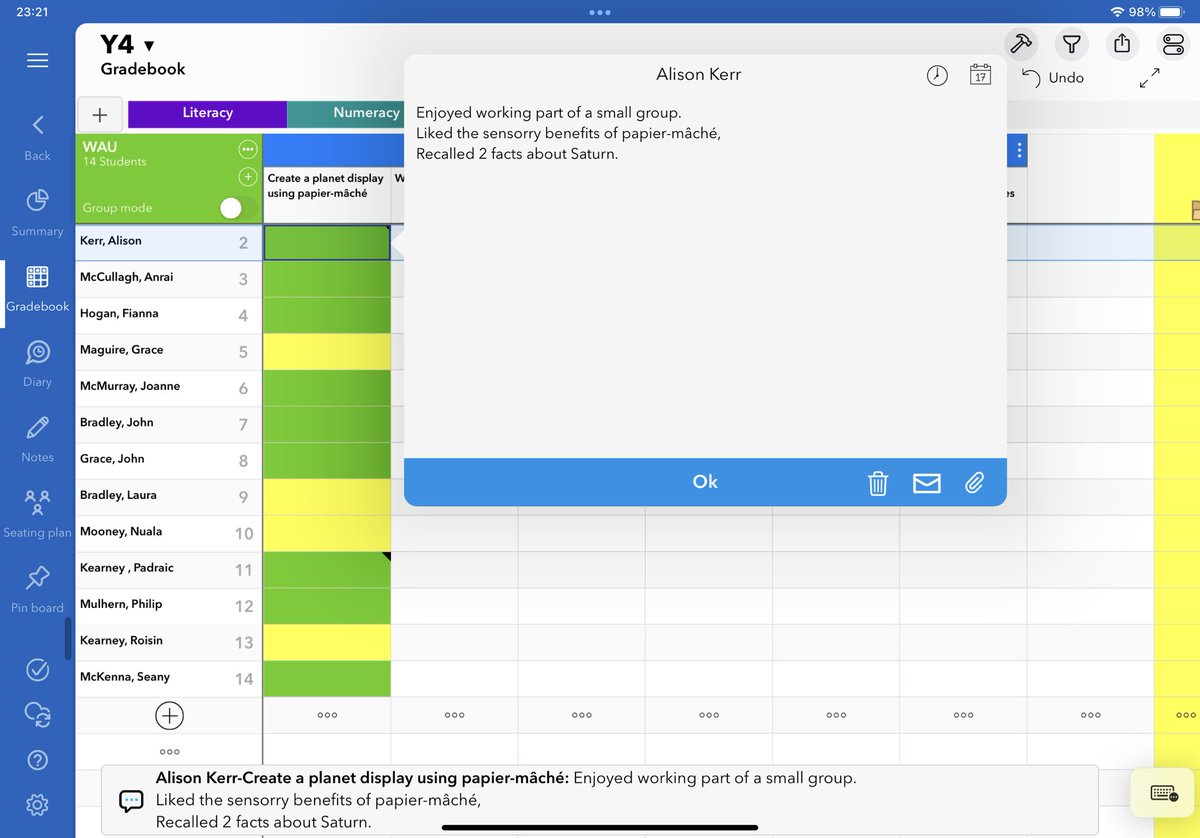Select the Create a planet display column header

click(327, 193)
